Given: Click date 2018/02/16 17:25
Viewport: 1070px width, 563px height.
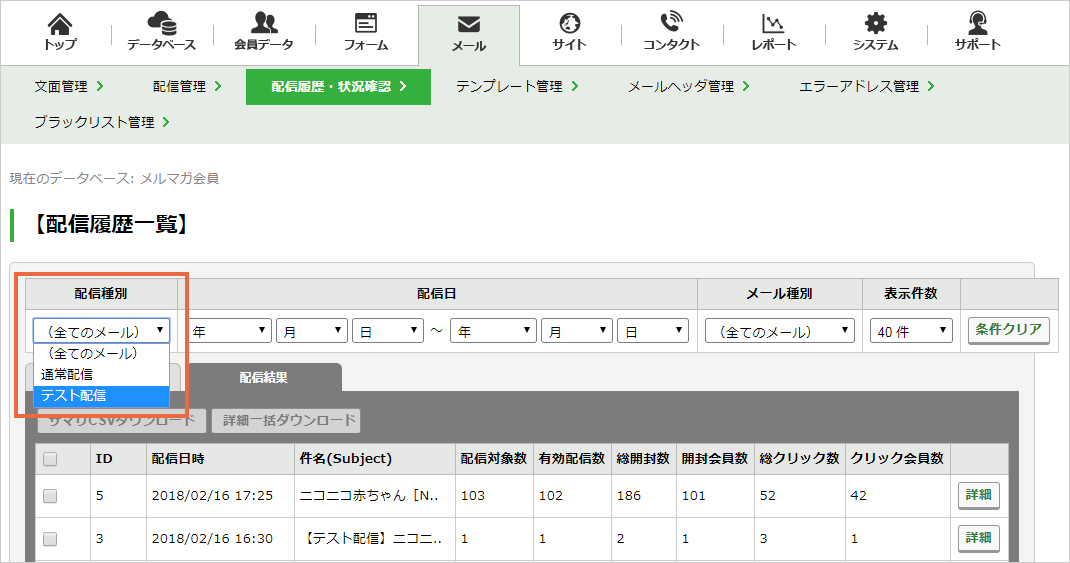Looking at the screenshot, I should (212, 495).
